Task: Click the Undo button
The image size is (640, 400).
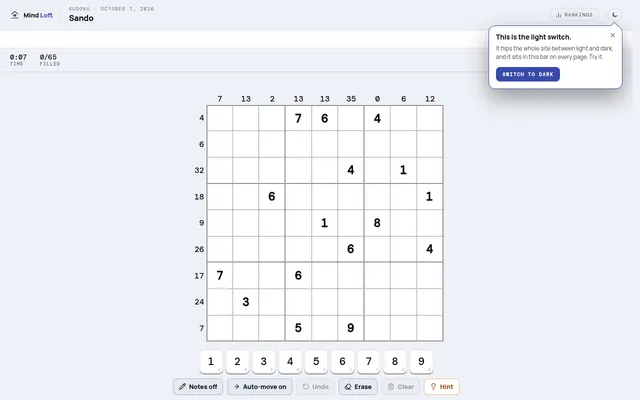Action: point(316,387)
